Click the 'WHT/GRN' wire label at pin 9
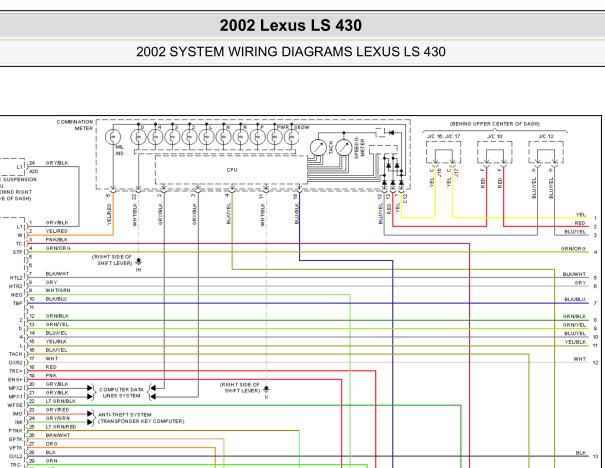 58,290
